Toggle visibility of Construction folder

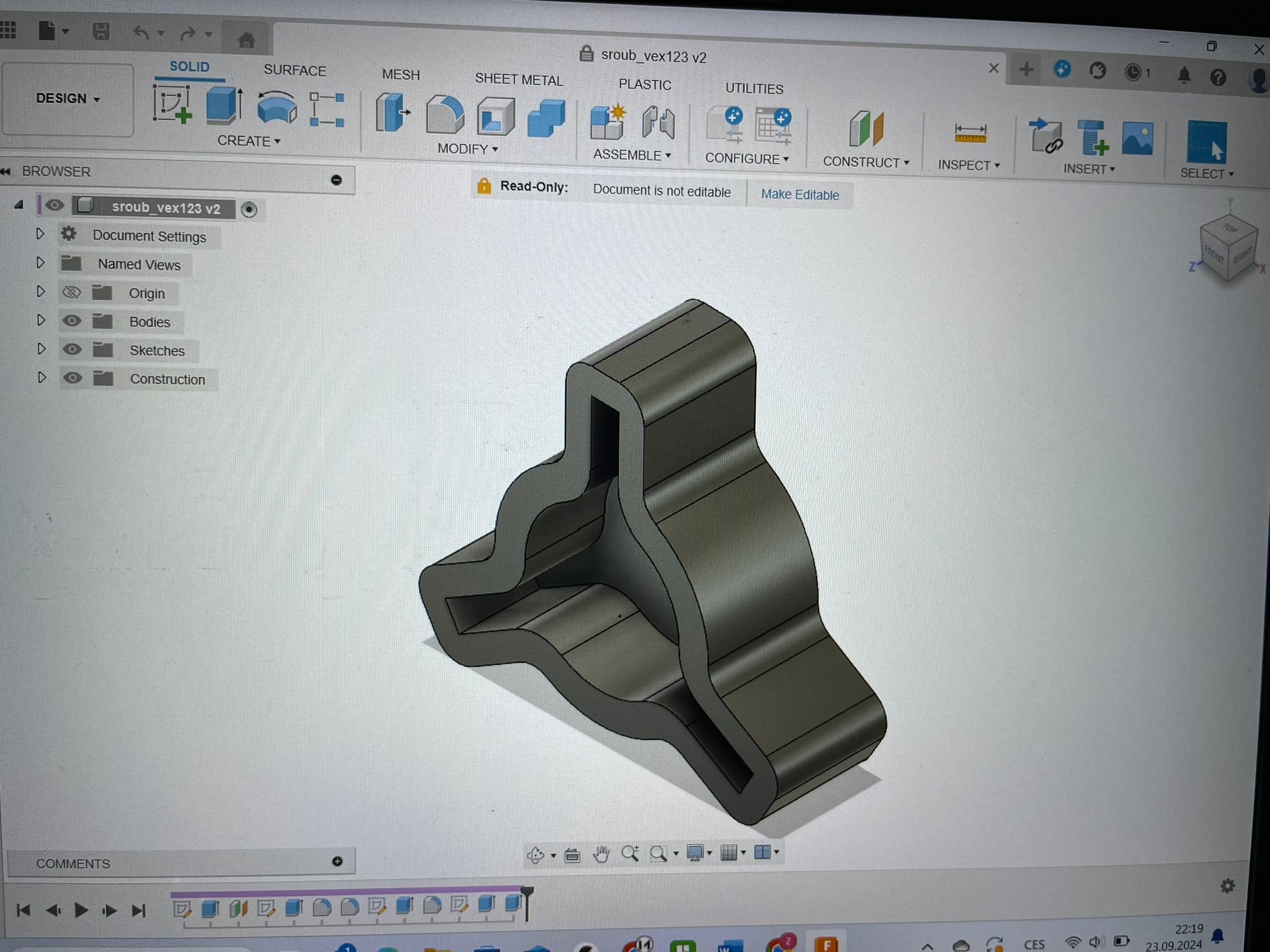tap(73, 377)
